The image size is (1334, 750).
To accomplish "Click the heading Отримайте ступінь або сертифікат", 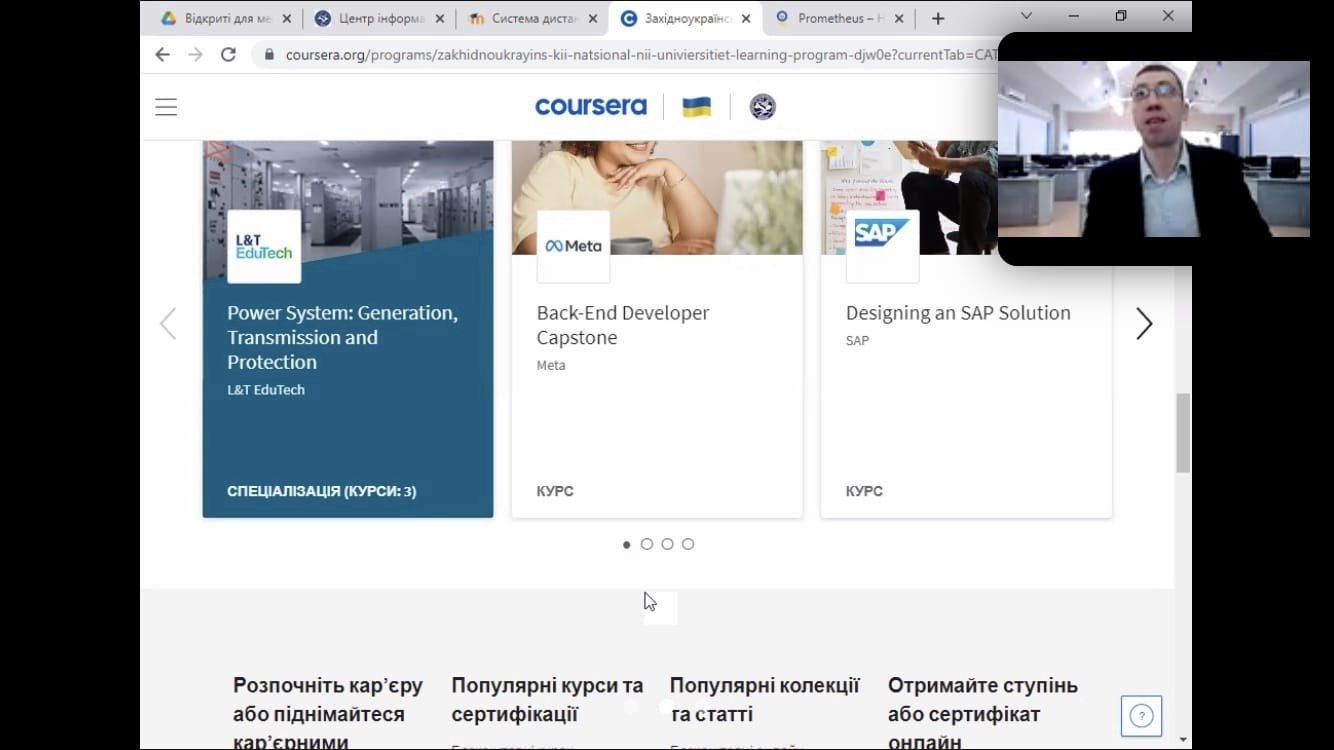I will tap(983, 714).
